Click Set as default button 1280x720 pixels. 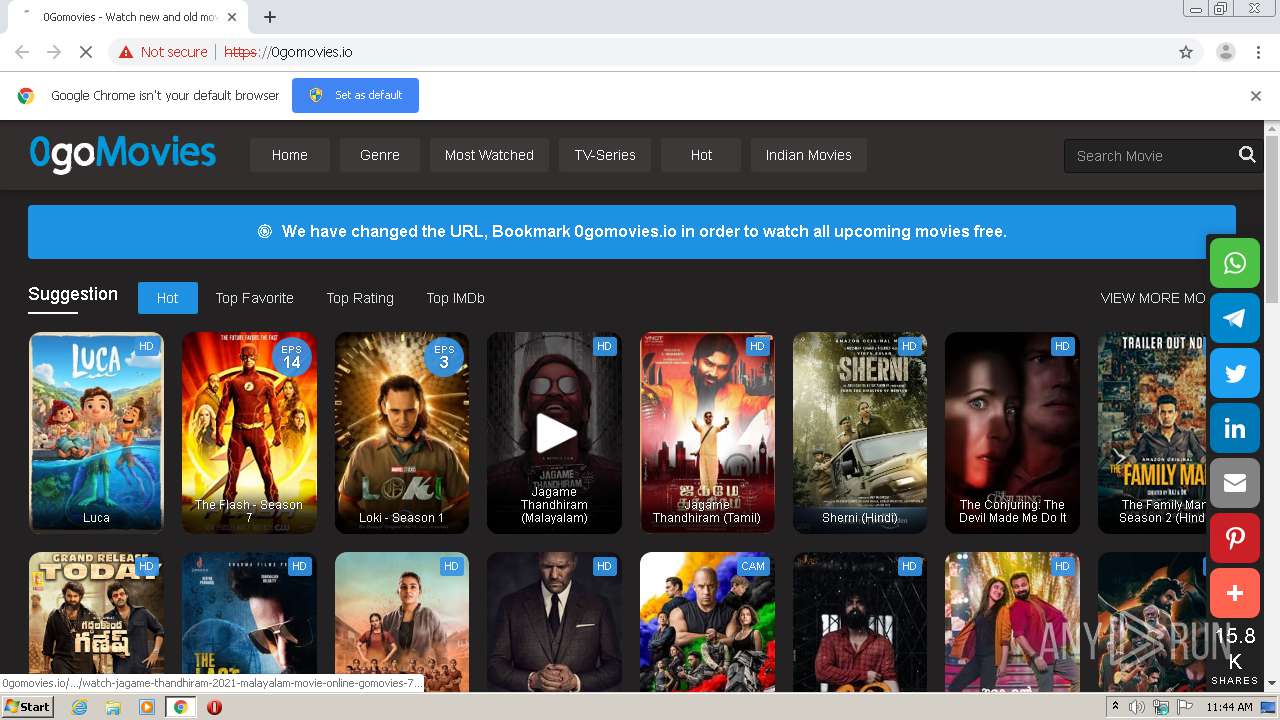coord(355,96)
